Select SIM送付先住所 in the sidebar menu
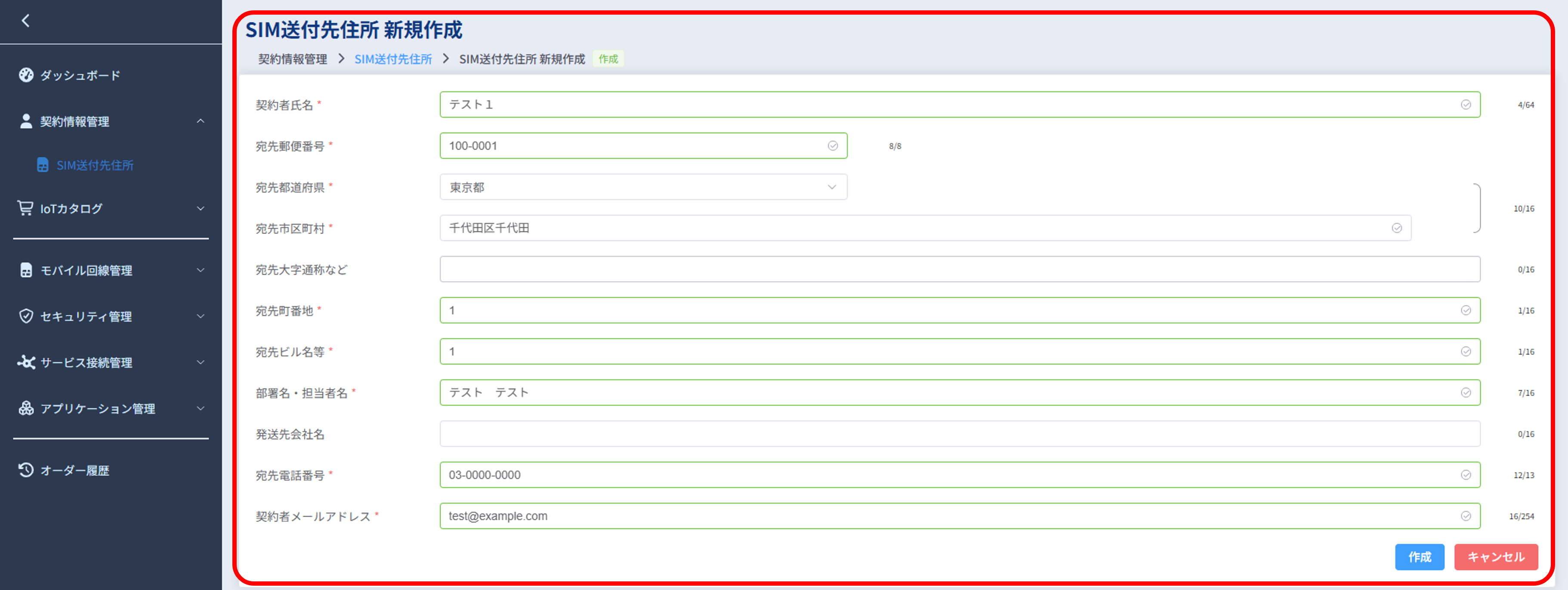Viewport: 1568px width, 590px height. point(94,165)
